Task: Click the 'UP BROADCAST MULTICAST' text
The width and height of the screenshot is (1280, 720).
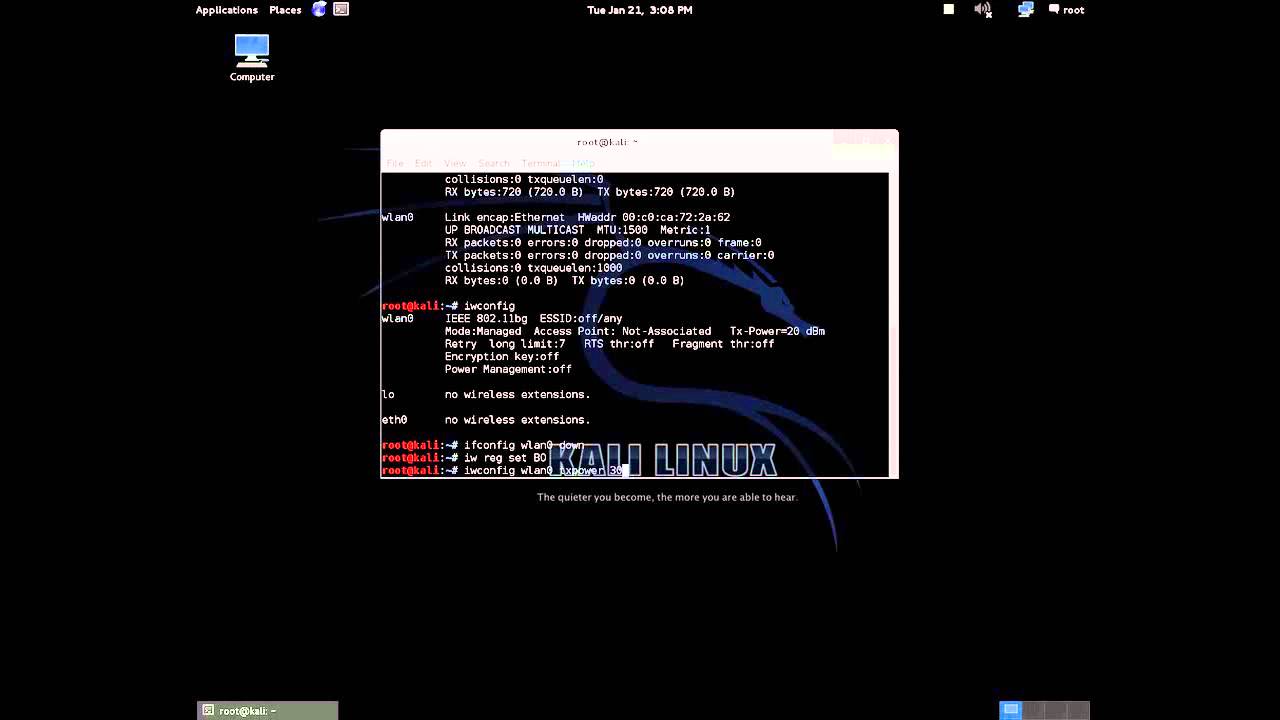Action: pos(514,230)
